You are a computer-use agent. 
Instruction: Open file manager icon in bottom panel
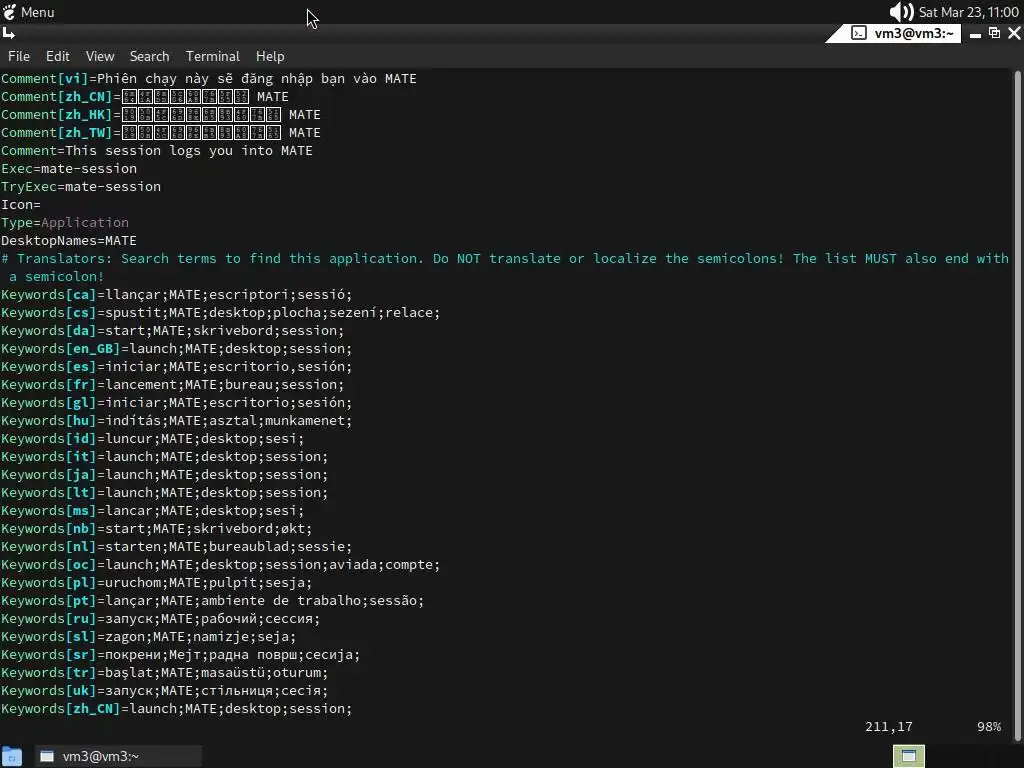tap(12, 756)
